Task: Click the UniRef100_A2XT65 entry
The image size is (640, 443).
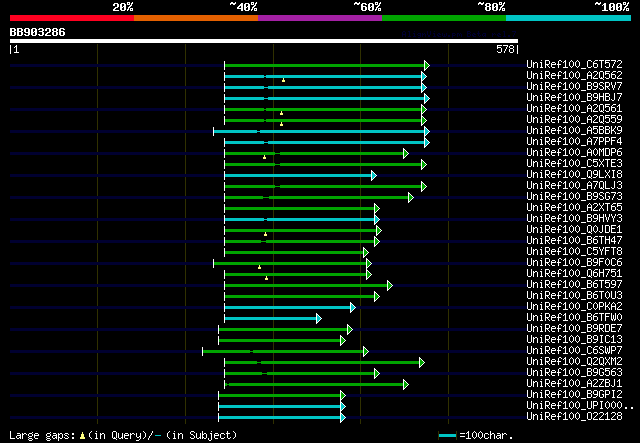Action: [574, 207]
